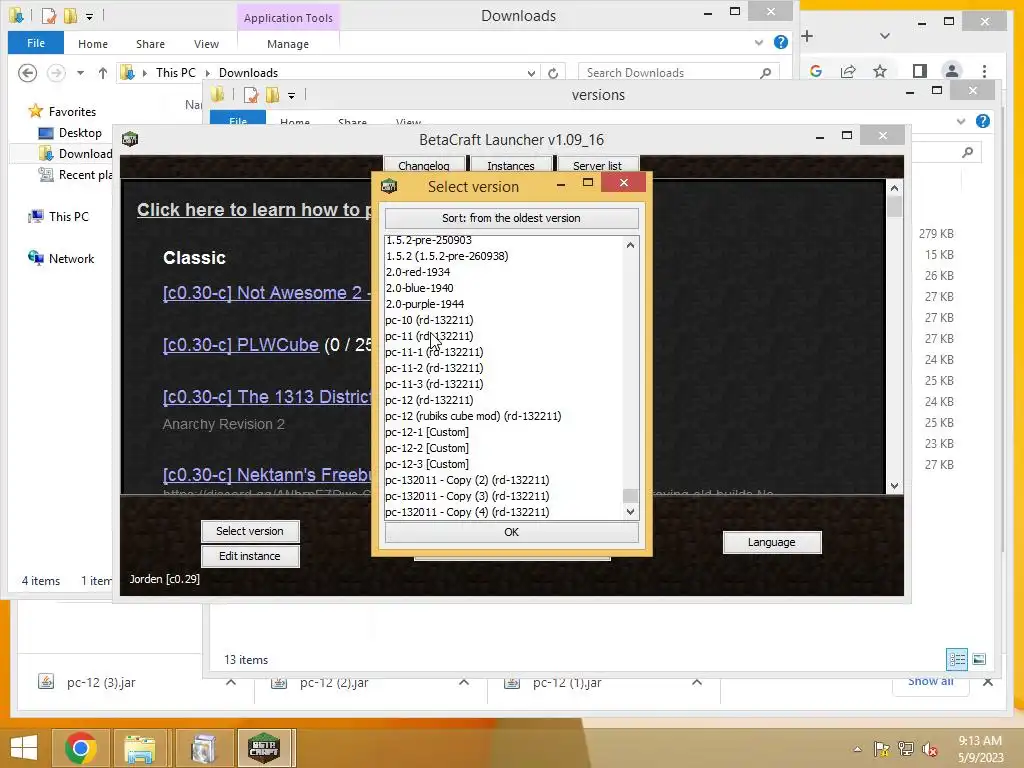Open options for pc-12 (2).jar download
The image size is (1024, 768).
click(x=464, y=682)
